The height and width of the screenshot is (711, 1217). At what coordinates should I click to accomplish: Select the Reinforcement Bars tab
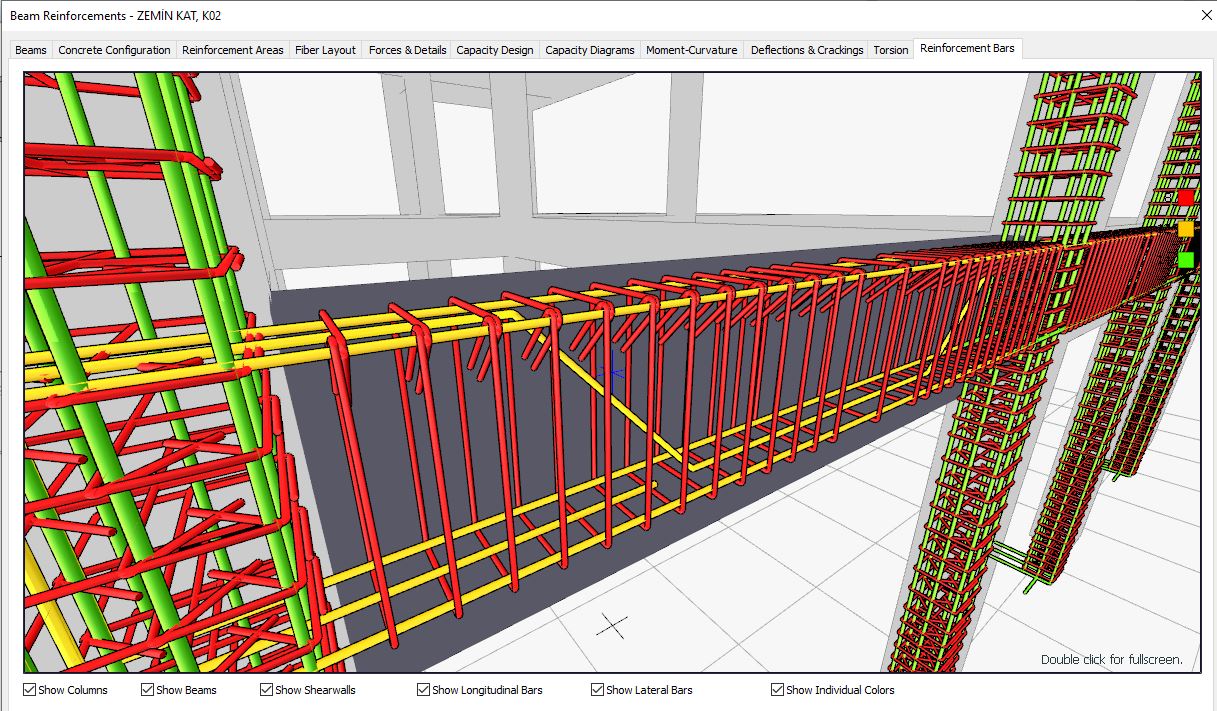click(x=967, y=48)
